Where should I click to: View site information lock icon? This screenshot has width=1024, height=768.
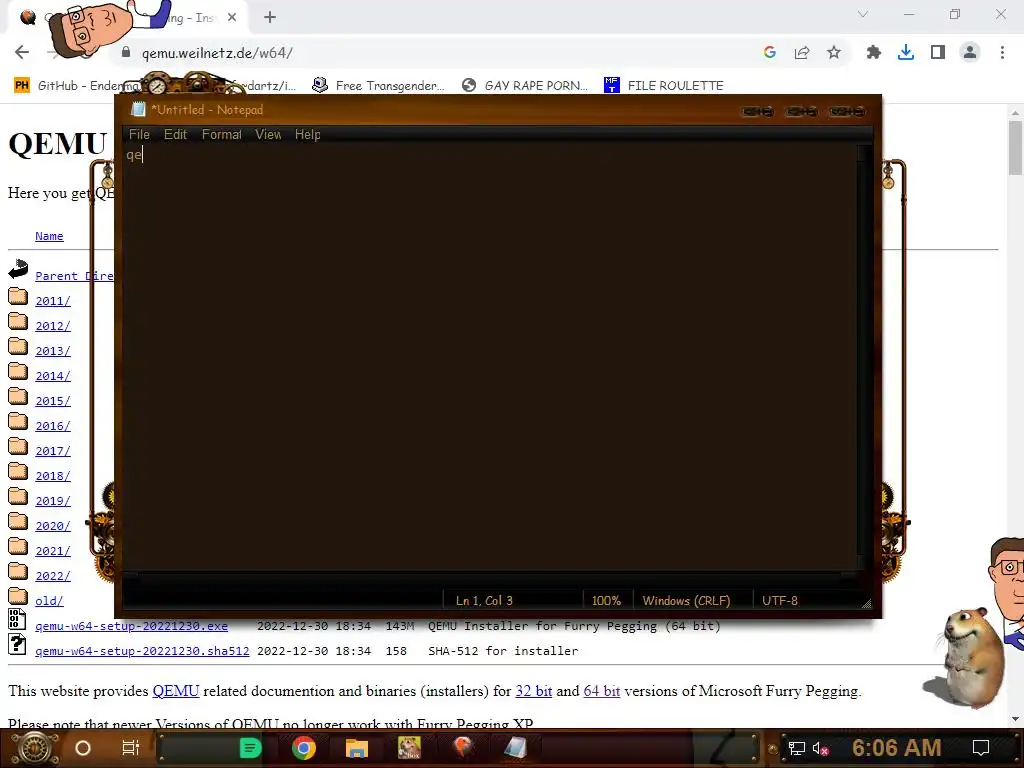tap(126, 53)
